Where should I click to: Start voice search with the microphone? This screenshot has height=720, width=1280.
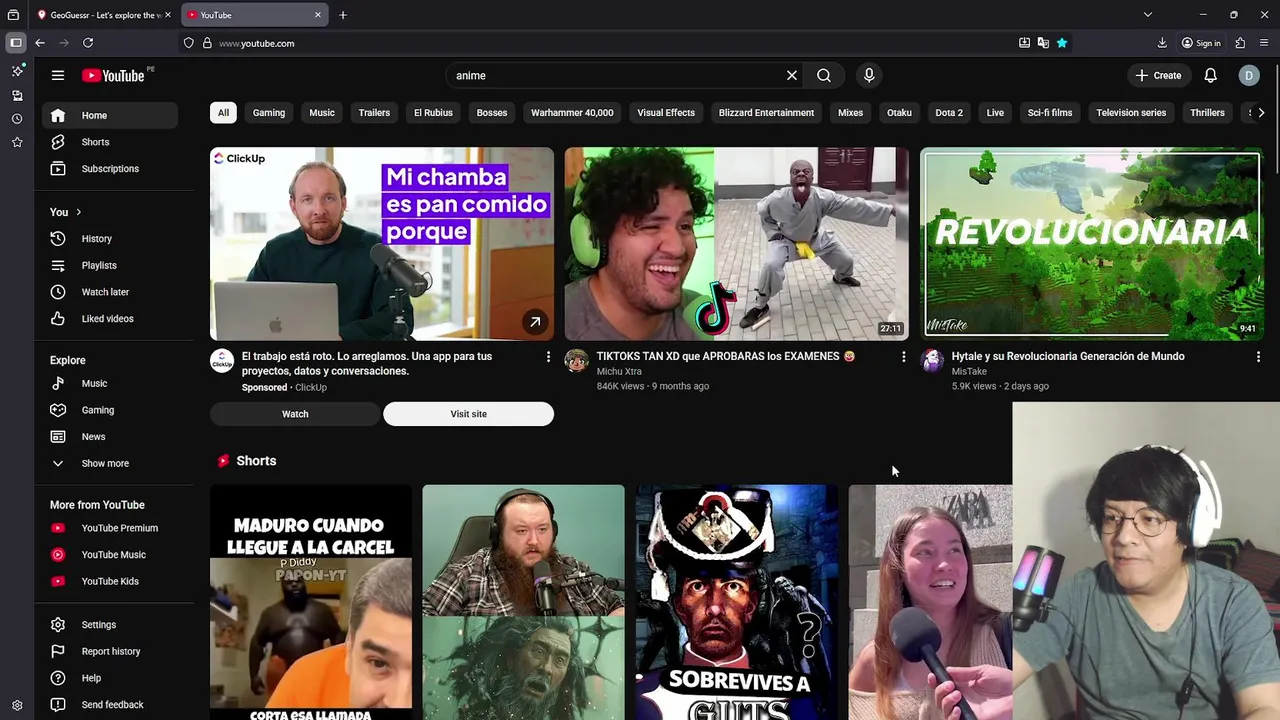coord(869,75)
